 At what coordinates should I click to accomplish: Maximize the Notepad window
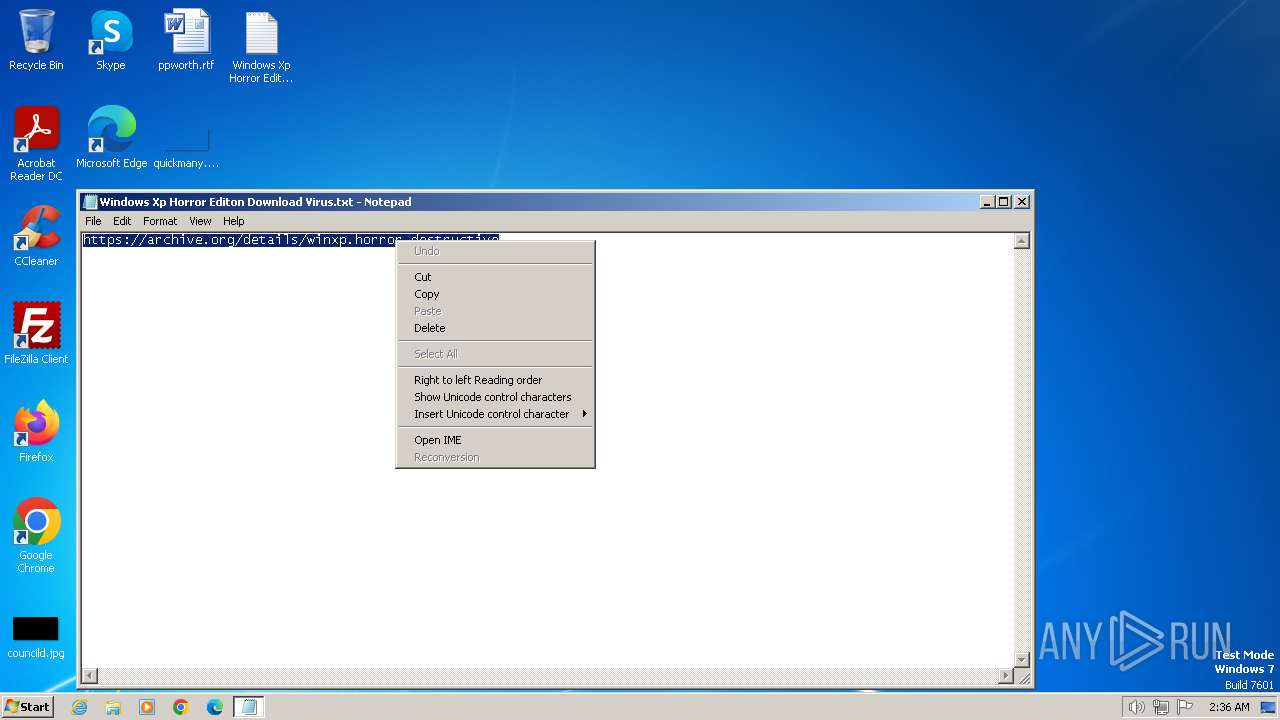point(1004,202)
